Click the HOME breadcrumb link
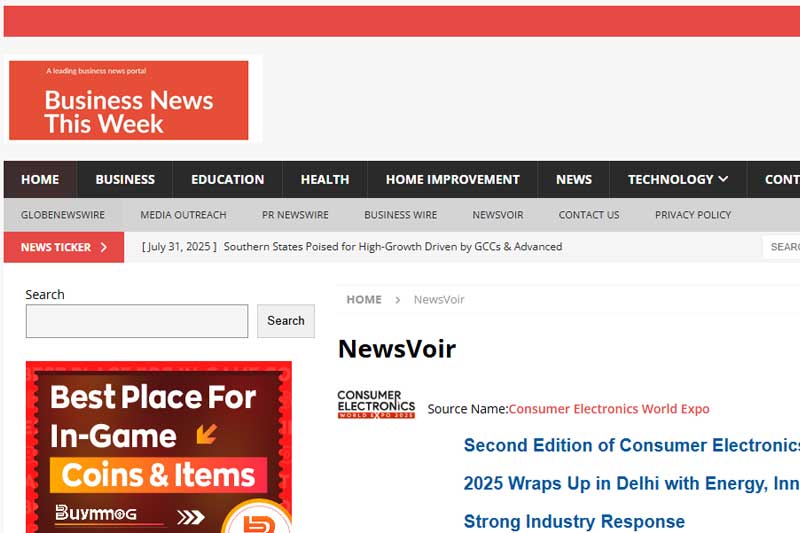 tap(364, 300)
